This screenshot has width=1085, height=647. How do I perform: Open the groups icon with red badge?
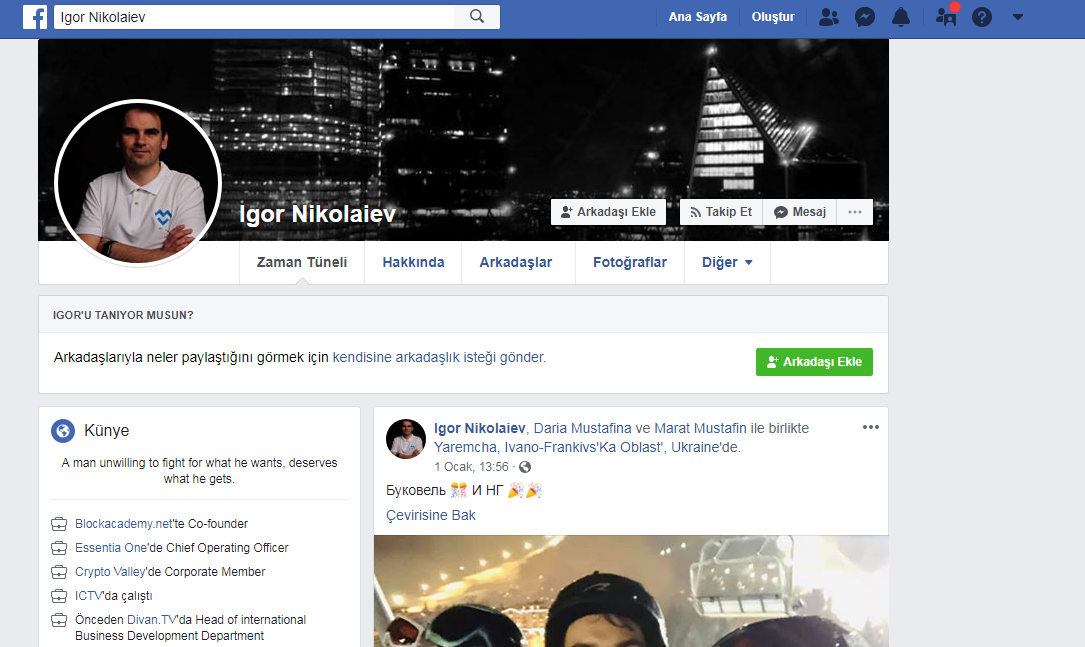coord(947,15)
